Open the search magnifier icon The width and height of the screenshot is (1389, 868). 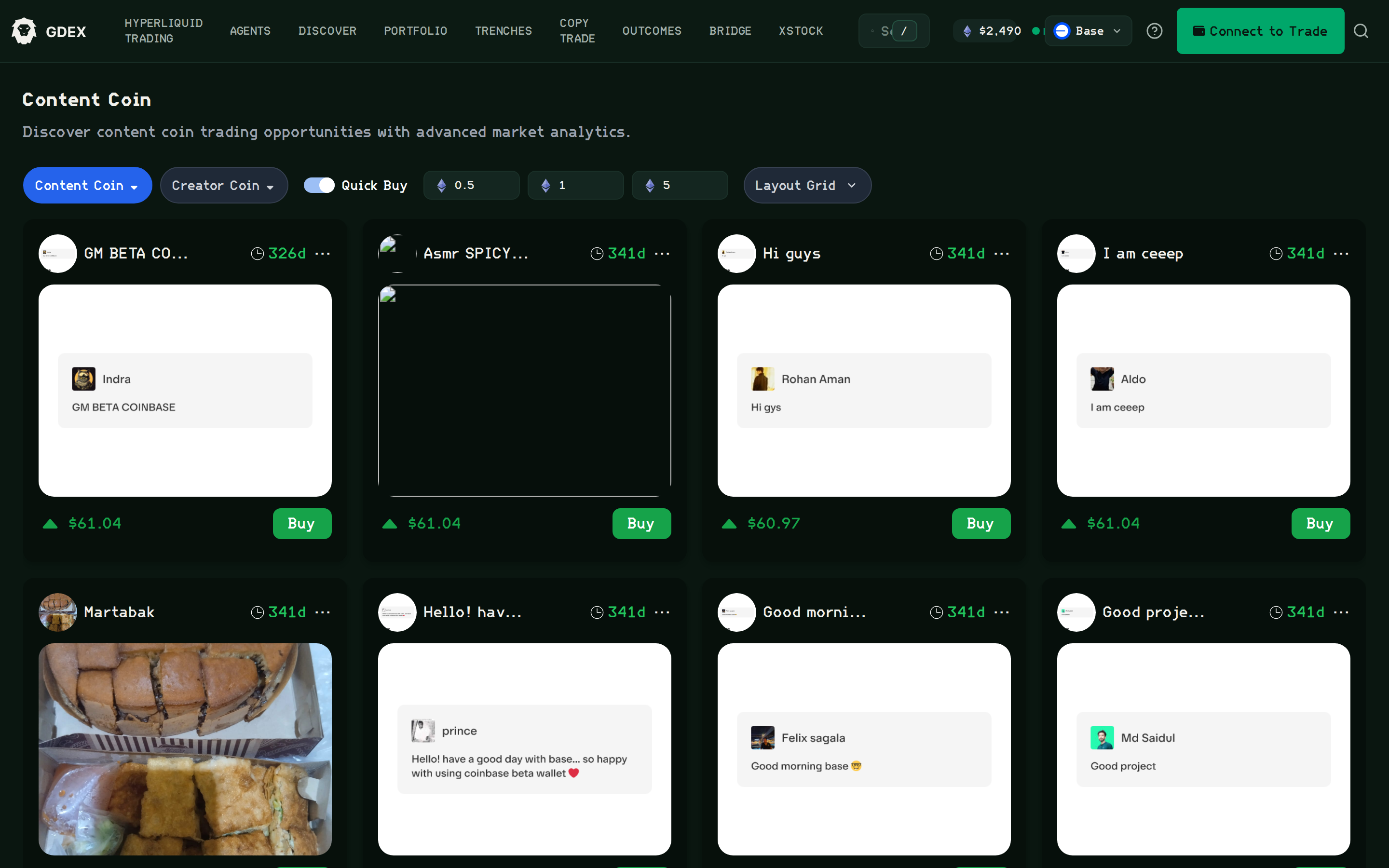tap(1361, 31)
